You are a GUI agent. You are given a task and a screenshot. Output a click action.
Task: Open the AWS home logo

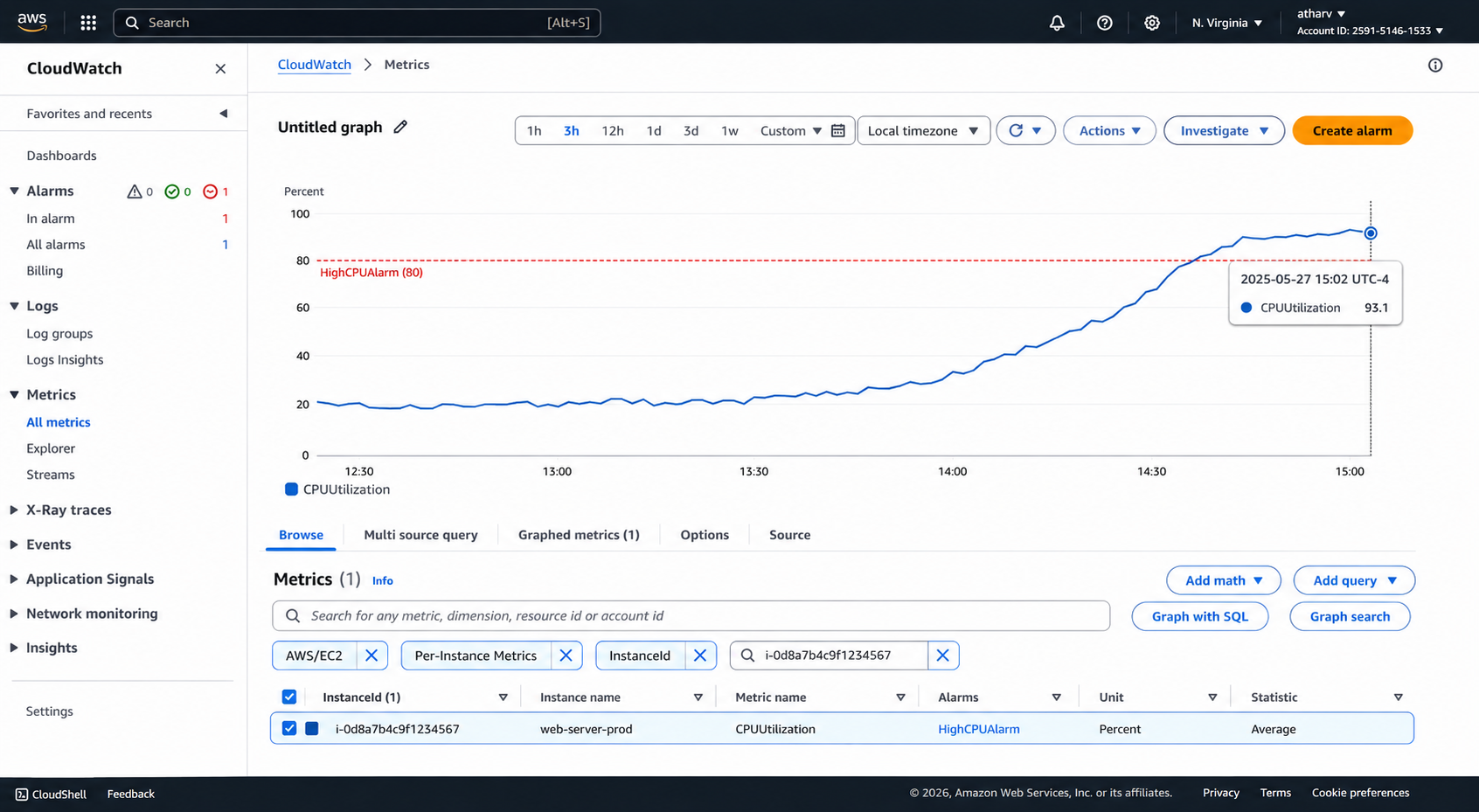tap(32, 22)
